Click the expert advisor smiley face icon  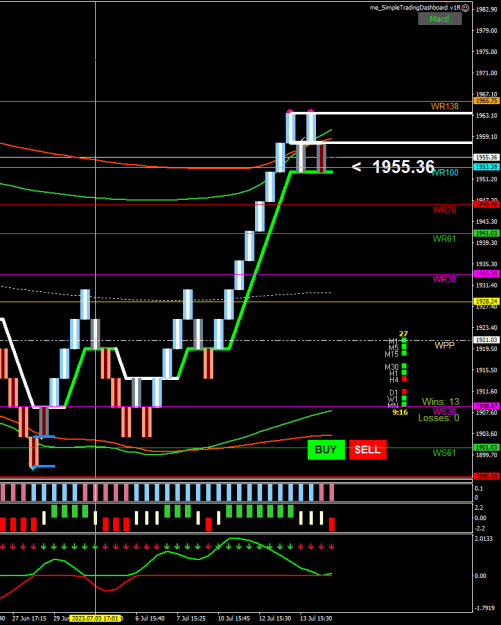pyautogui.click(x=465, y=8)
